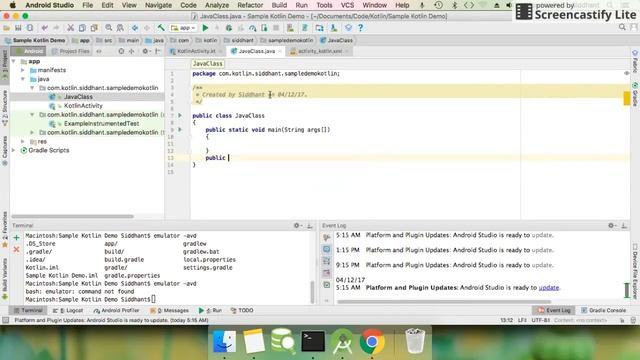The height and width of the screenshot is (360, 640).
Task: Click the Navigate Back arrow icon
Action: 135,28
